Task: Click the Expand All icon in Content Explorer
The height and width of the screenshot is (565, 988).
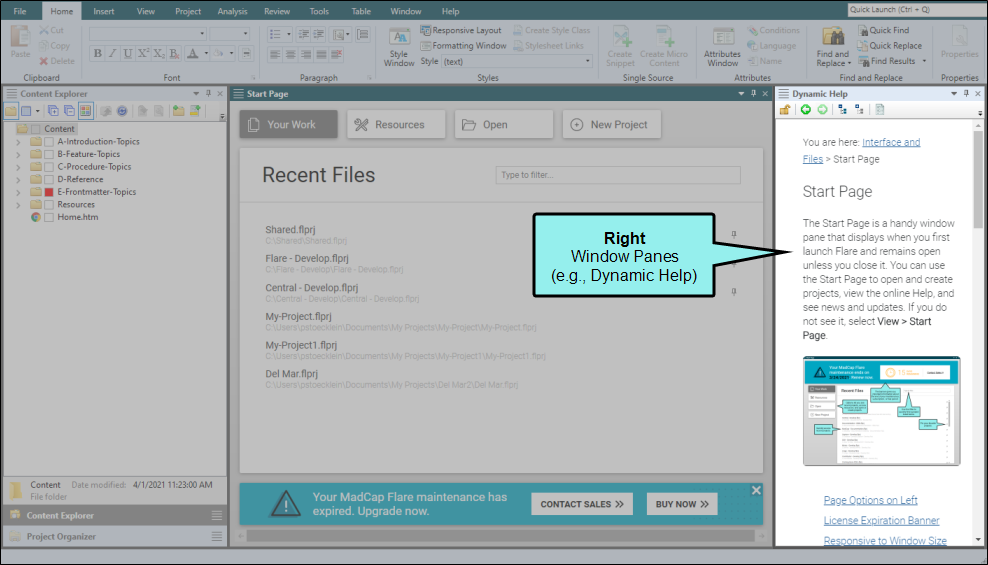Action: pyautogui.click(x=53, y=111)
